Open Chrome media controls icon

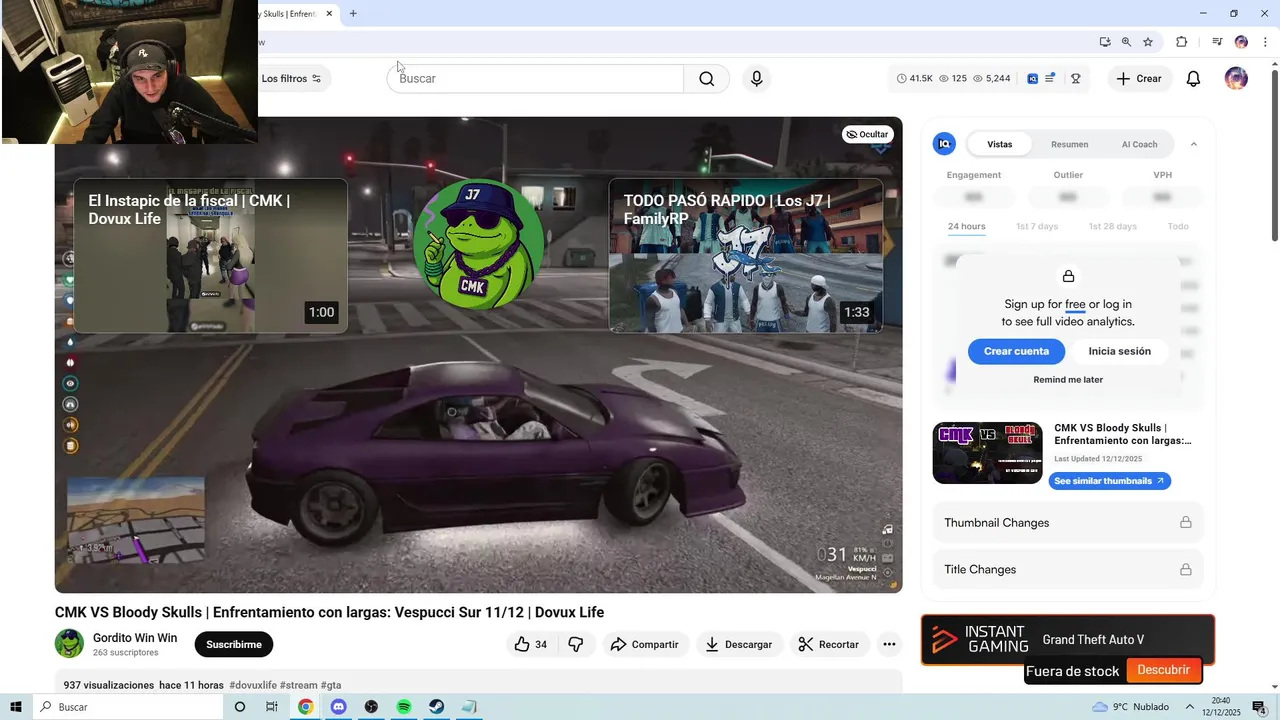click(x=1217, y=42)
